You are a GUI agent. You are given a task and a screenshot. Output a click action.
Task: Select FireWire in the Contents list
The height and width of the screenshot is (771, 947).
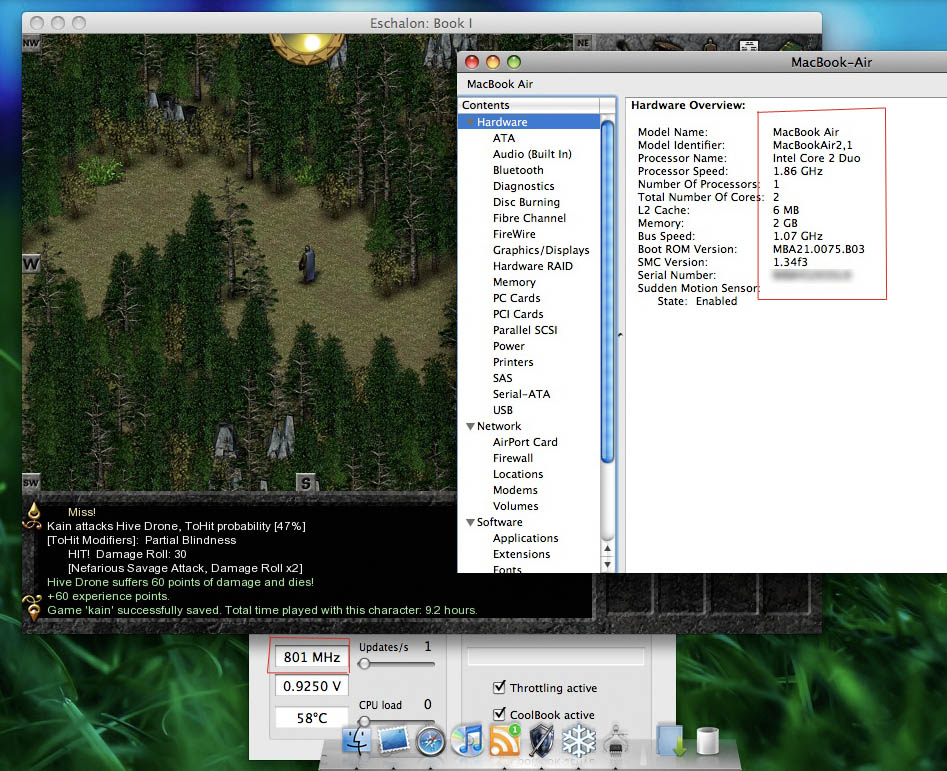point(514,234)
